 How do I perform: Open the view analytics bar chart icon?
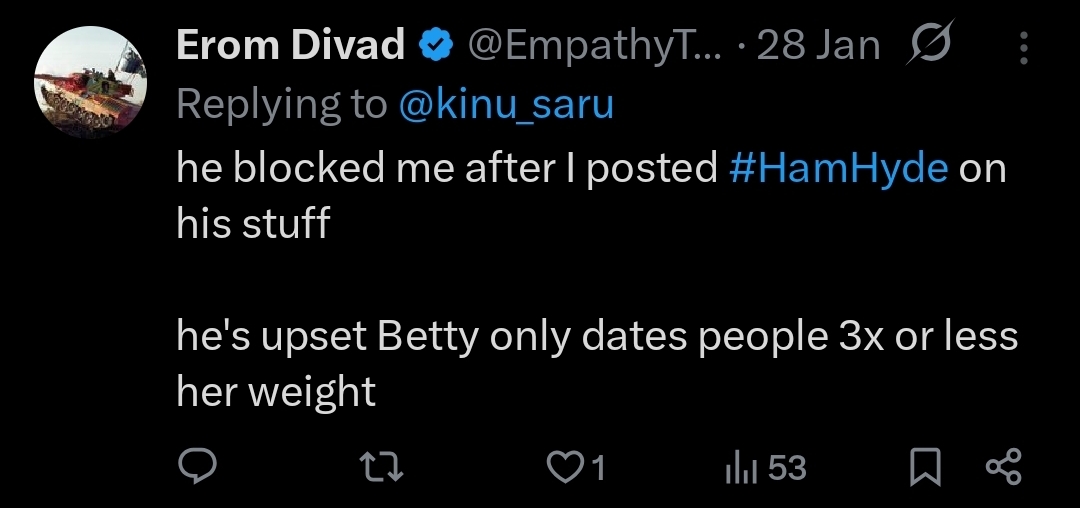click(x=739, y=467)
